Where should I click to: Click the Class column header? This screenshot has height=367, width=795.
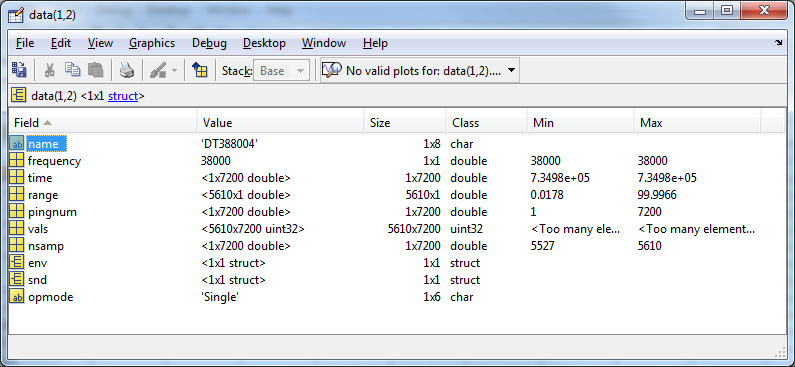(486, 123)
